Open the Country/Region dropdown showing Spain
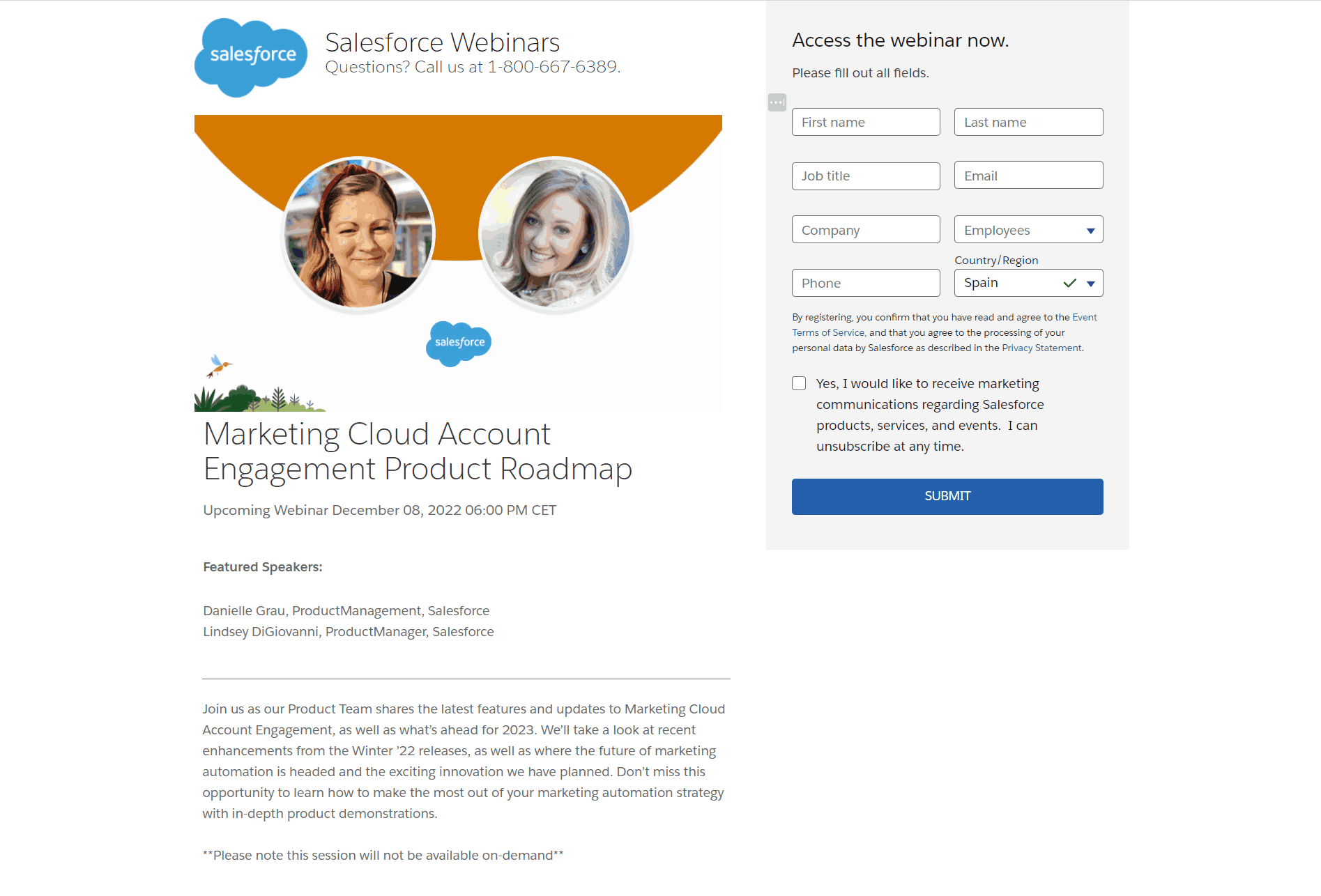The width and height of the screenshot is (1321, 896). coord(1028,283)
